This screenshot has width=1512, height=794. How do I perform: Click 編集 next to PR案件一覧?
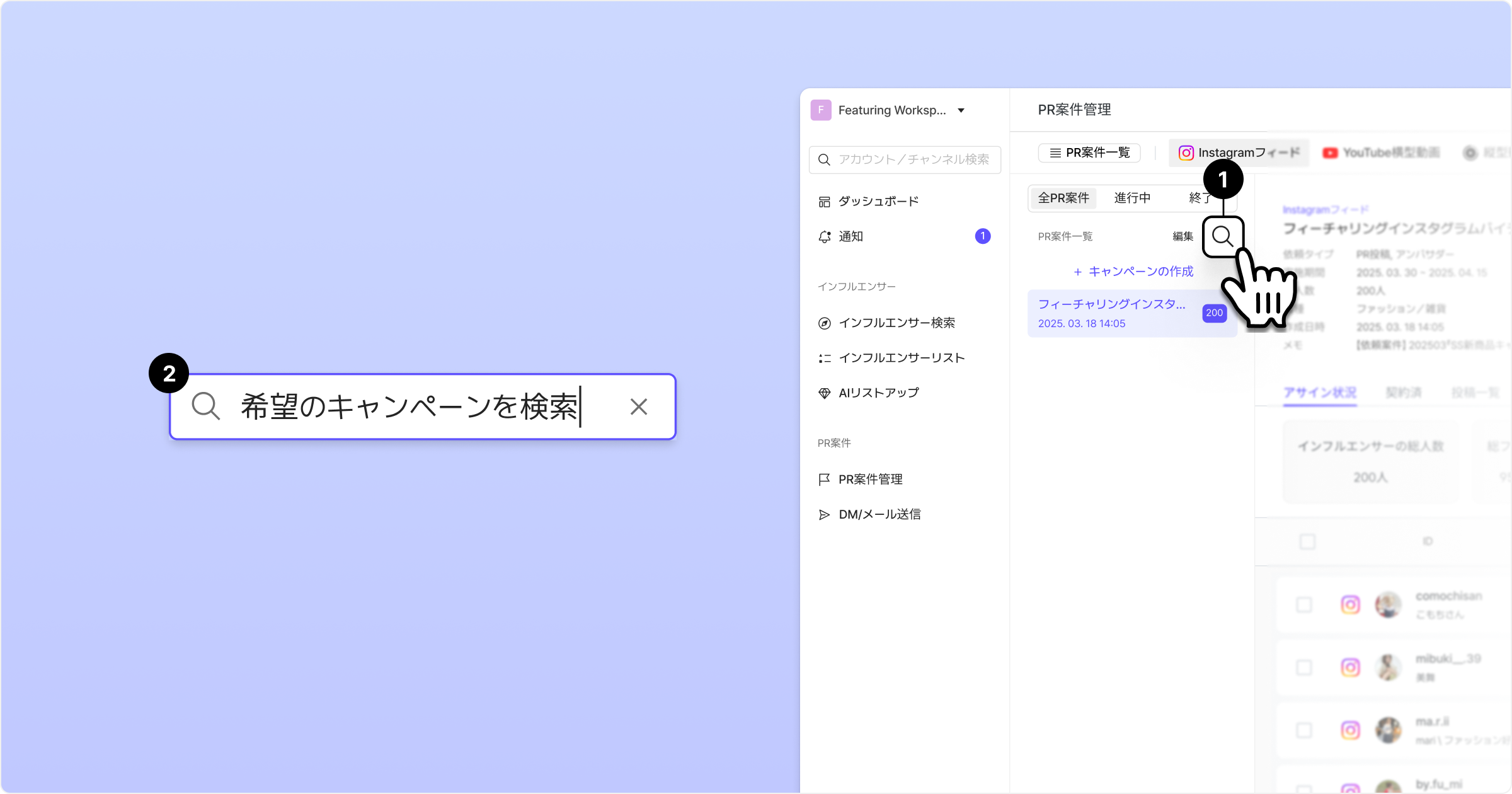1183,236
